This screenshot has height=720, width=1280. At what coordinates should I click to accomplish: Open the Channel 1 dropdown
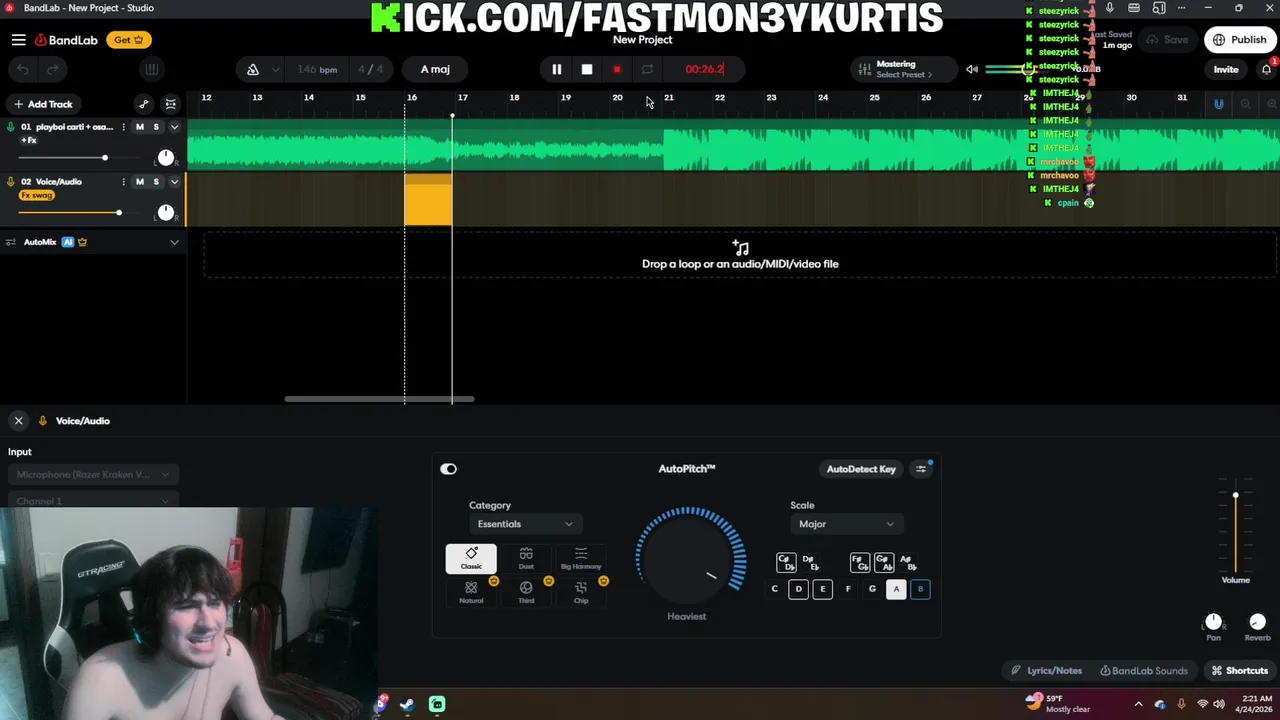coord(93,501)
